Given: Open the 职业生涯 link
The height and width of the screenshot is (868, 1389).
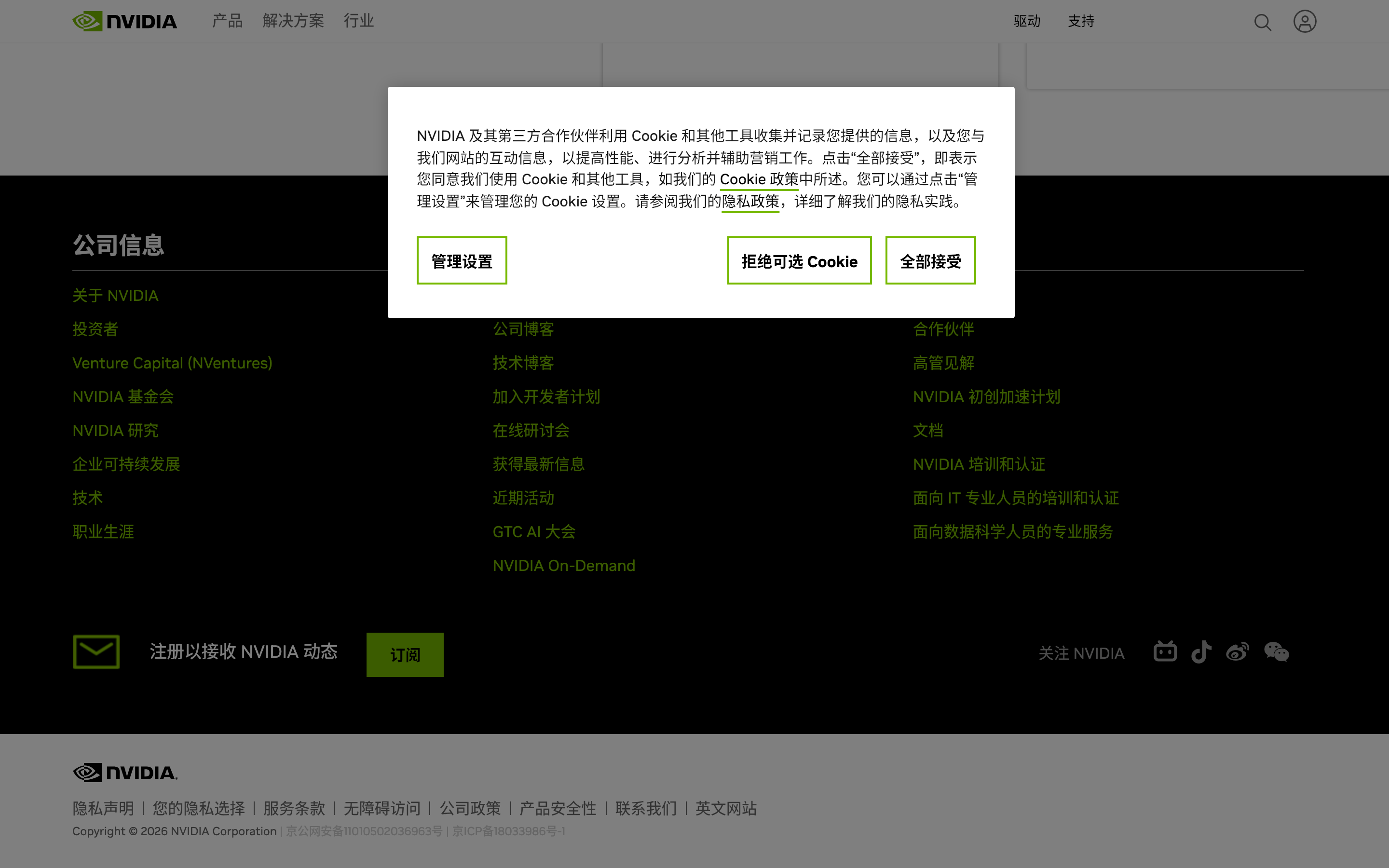Looking at the screenshot, I should point(103,532).
